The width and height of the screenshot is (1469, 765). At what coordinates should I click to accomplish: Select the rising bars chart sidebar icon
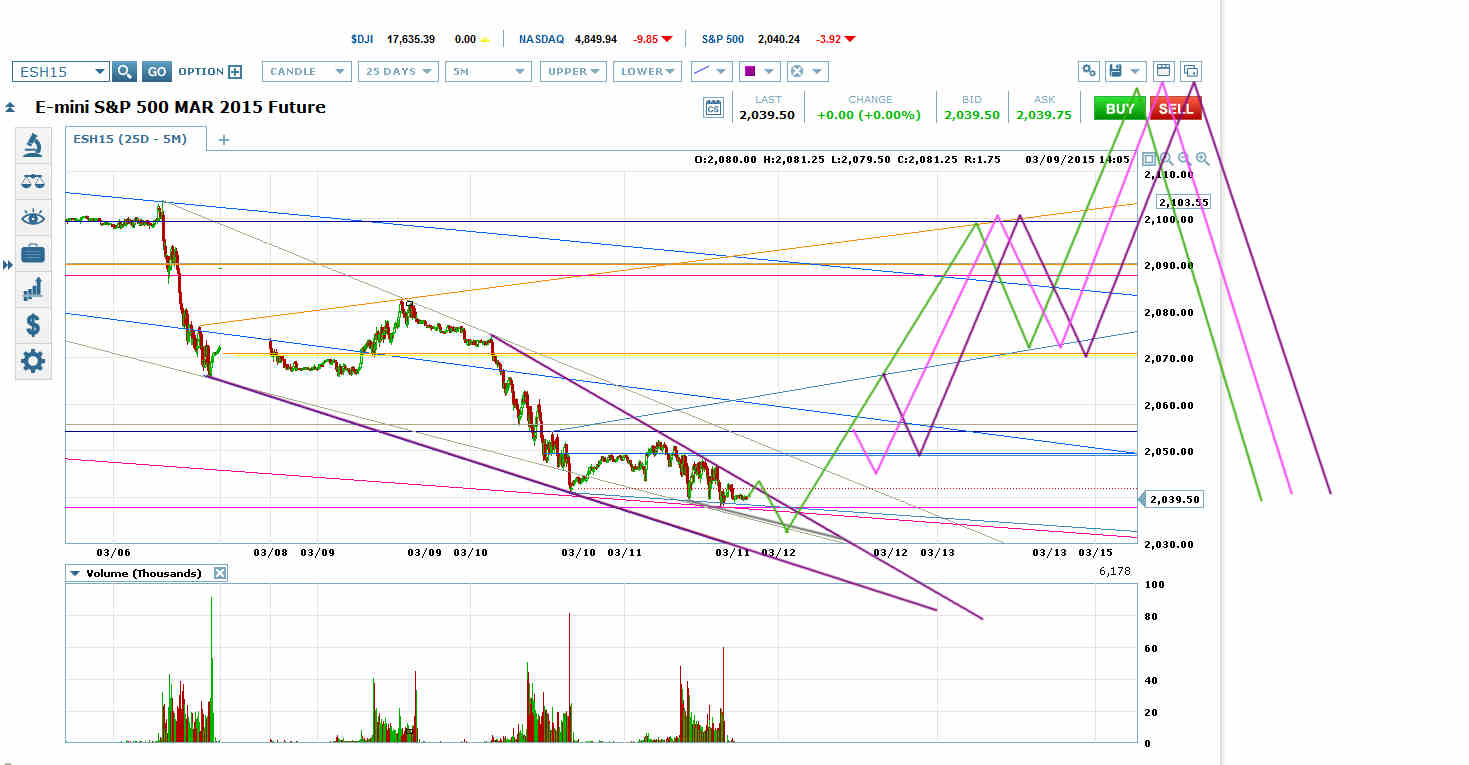pos(33,289)
